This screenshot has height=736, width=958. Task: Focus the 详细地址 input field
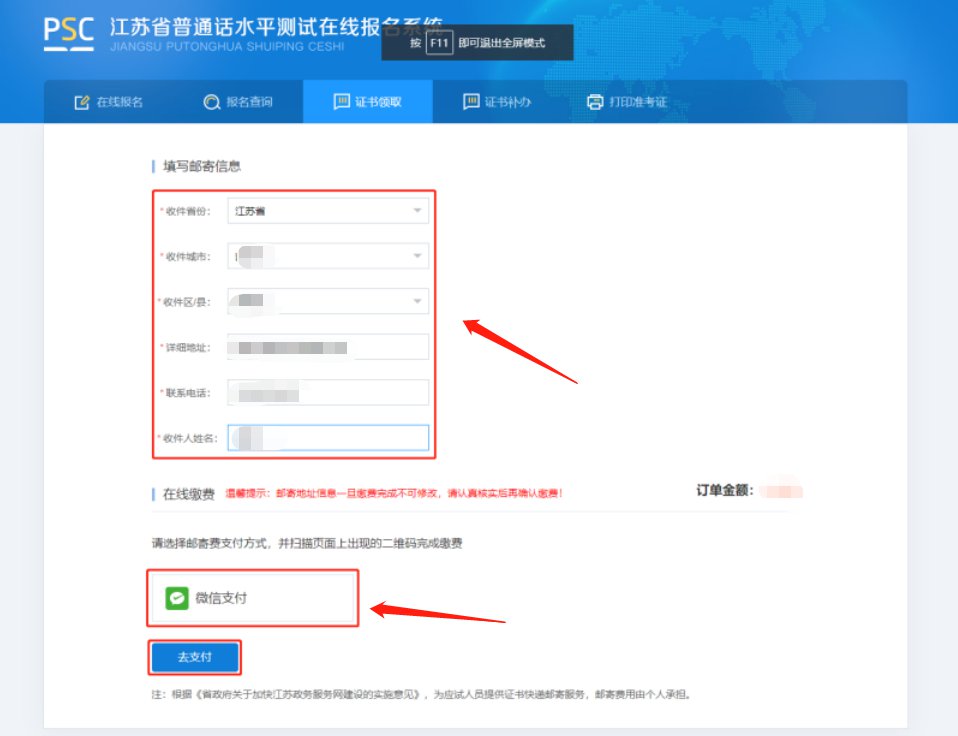coord(328,347)
